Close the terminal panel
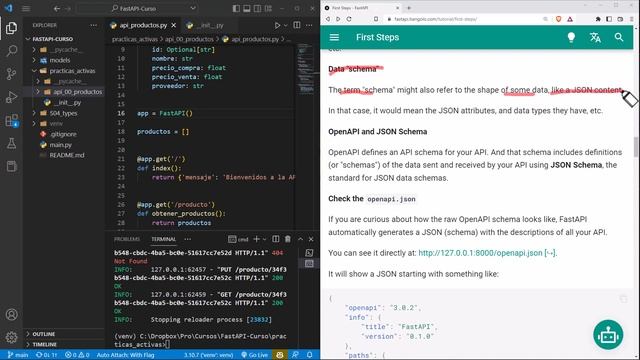 point(311,239)
